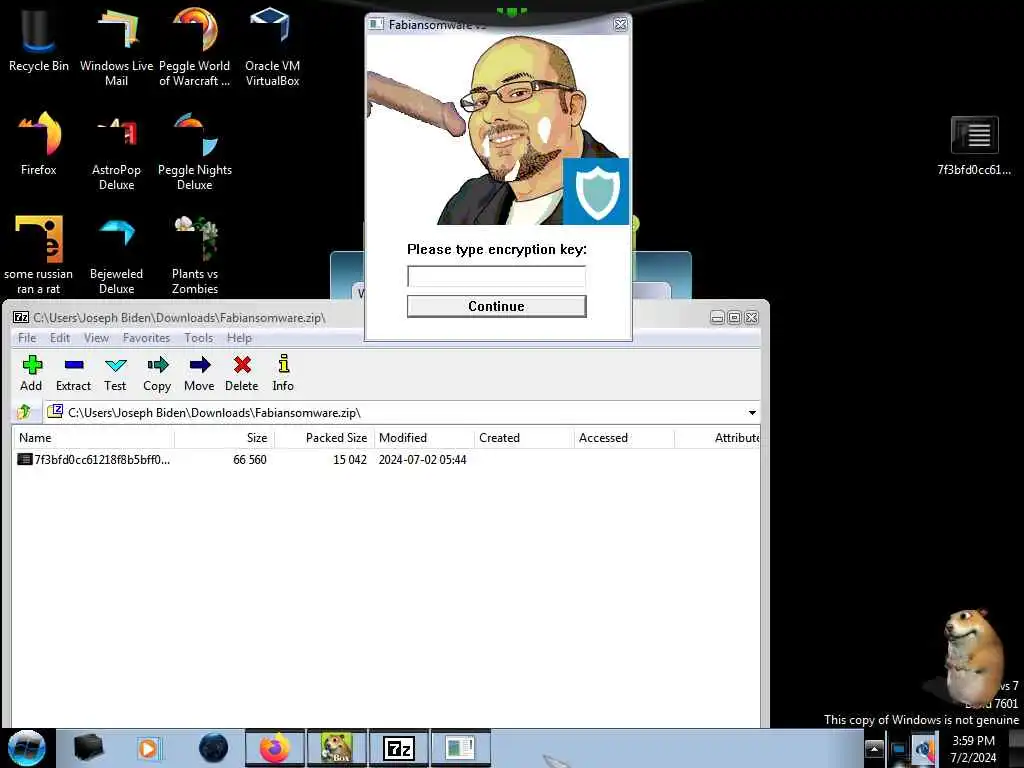This screenshot has width=1024, height=768.
Task: Sort by the Modified column header
Action: [424, 438]
